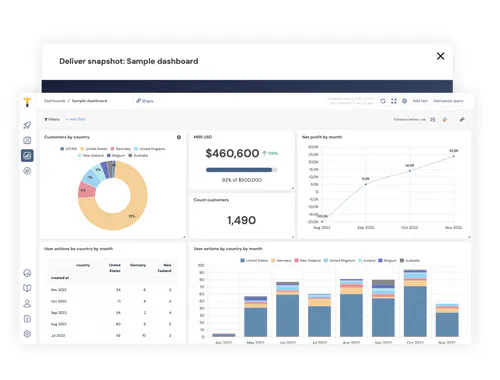500x380 pixels.
Task: Select the highlighted dashboards sidebar icon
Action: coord(27,155)
